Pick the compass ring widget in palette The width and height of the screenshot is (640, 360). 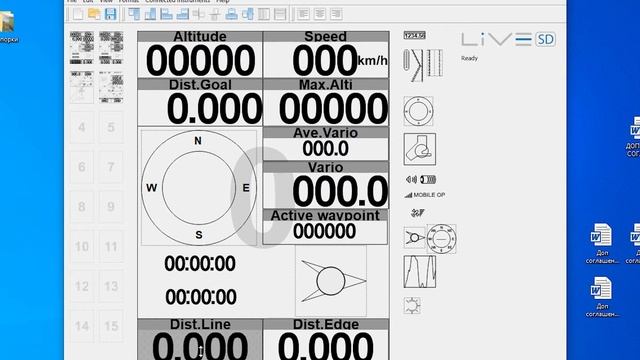pos(418,111)
